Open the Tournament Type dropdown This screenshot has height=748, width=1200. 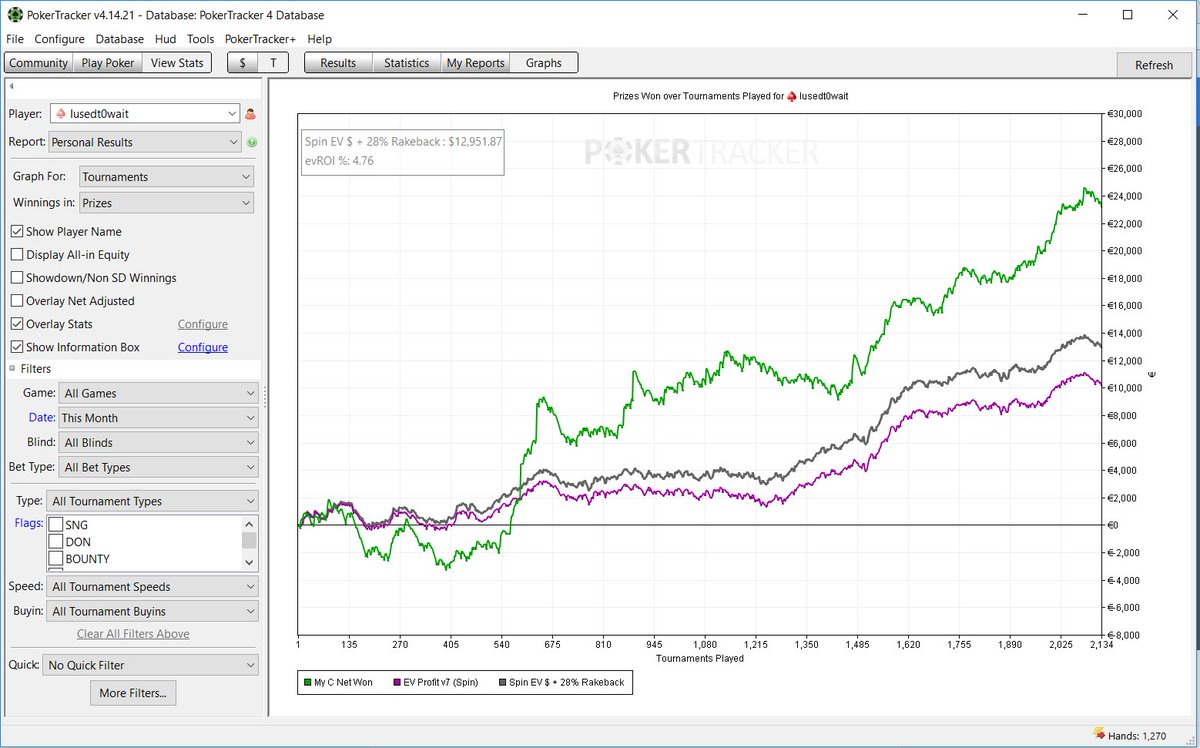coord(153,501)
